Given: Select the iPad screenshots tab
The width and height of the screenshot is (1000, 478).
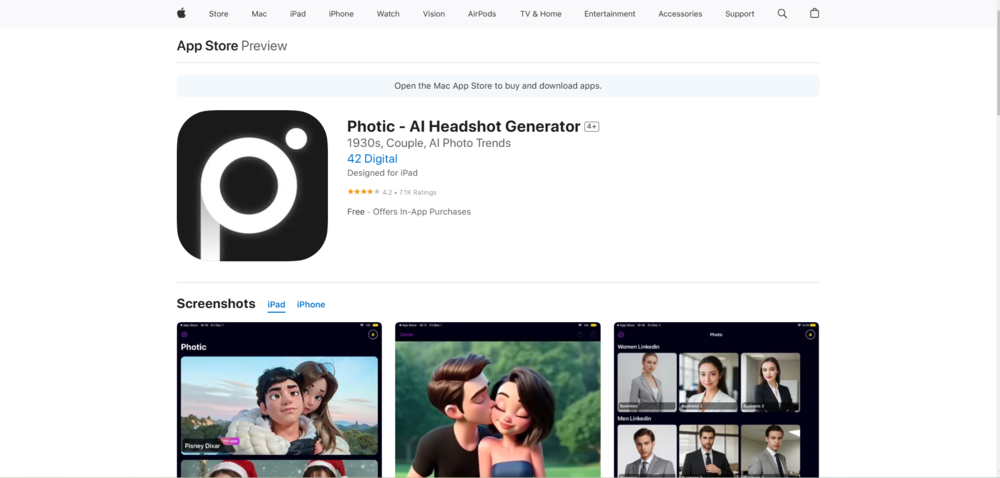Looking at the screenshot, I should 276,304.
